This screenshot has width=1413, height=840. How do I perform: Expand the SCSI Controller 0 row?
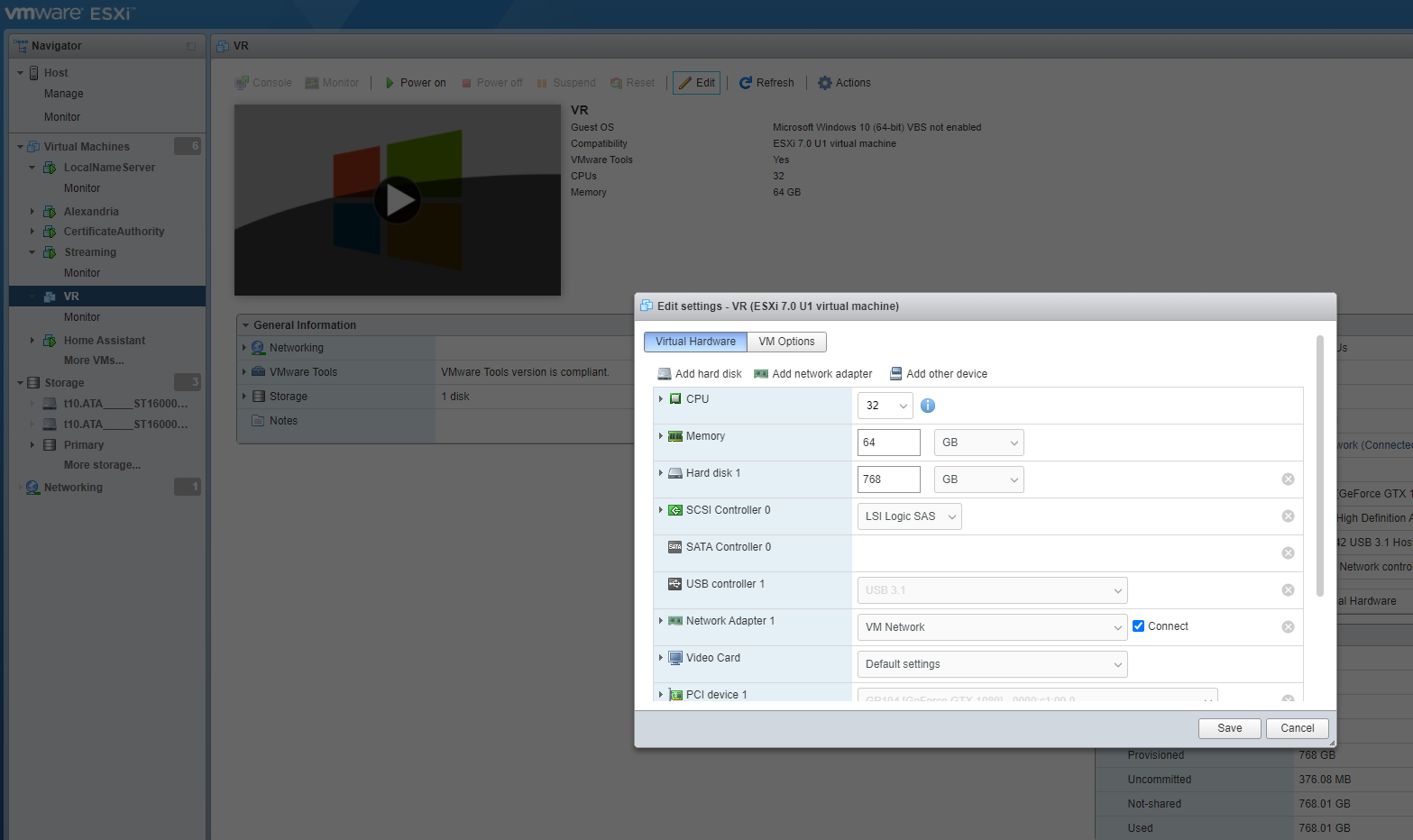tap(661, 510)
